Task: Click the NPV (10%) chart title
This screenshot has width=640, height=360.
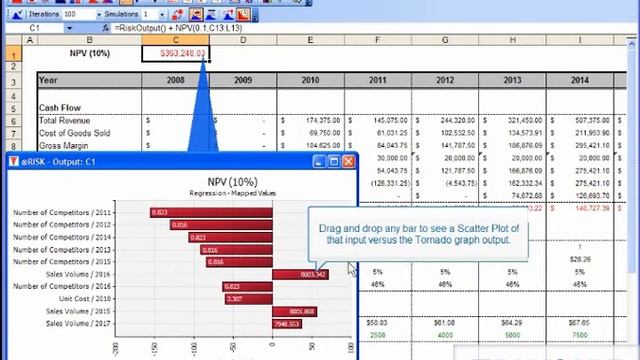Action: [233, 182]
